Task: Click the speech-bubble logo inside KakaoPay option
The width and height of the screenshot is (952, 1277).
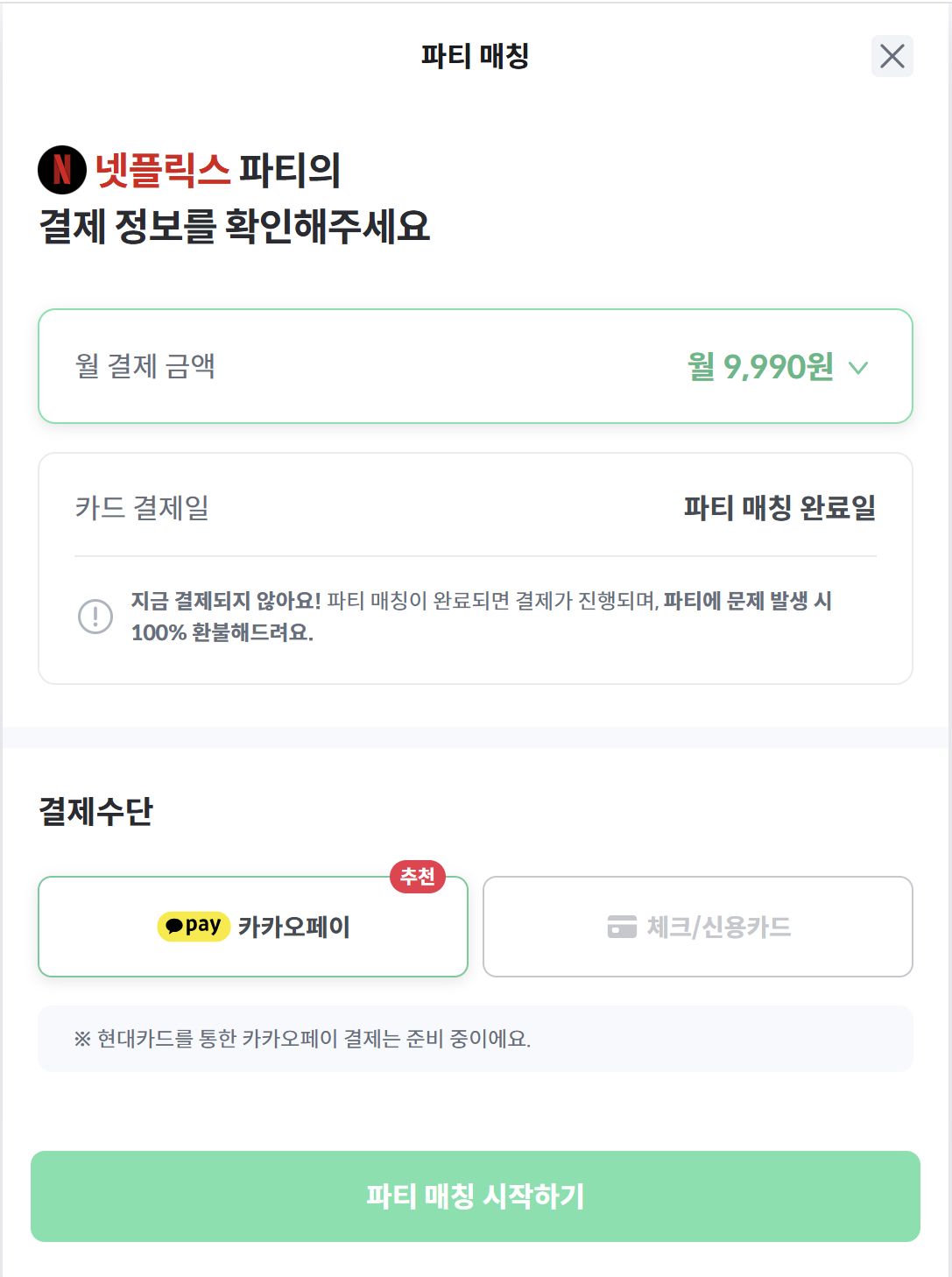Action: tap(175, 925)
